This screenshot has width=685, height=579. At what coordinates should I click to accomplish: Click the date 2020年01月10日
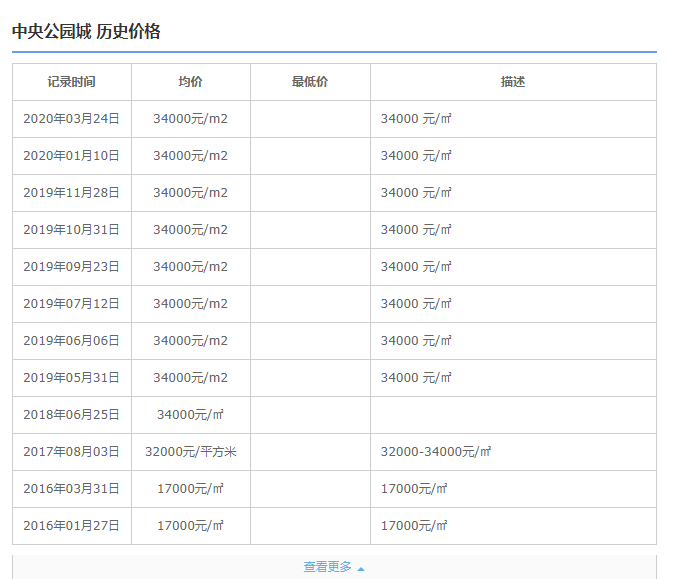[71, 156]
